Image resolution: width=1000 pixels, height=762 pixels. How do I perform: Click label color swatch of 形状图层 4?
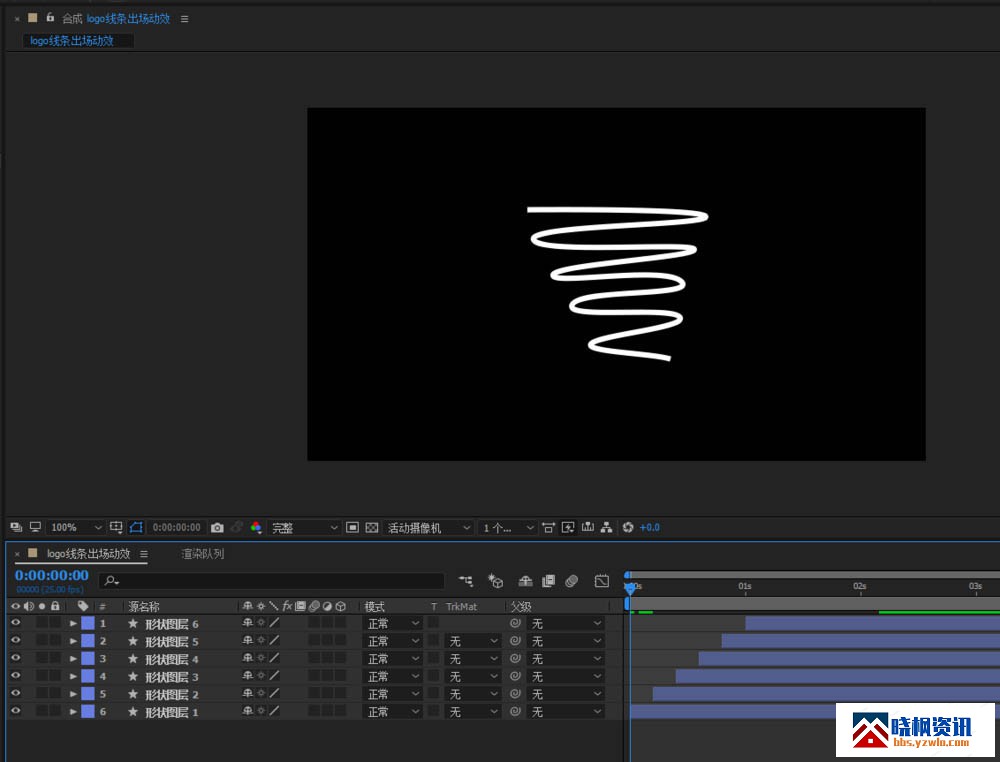pos(88,658)
